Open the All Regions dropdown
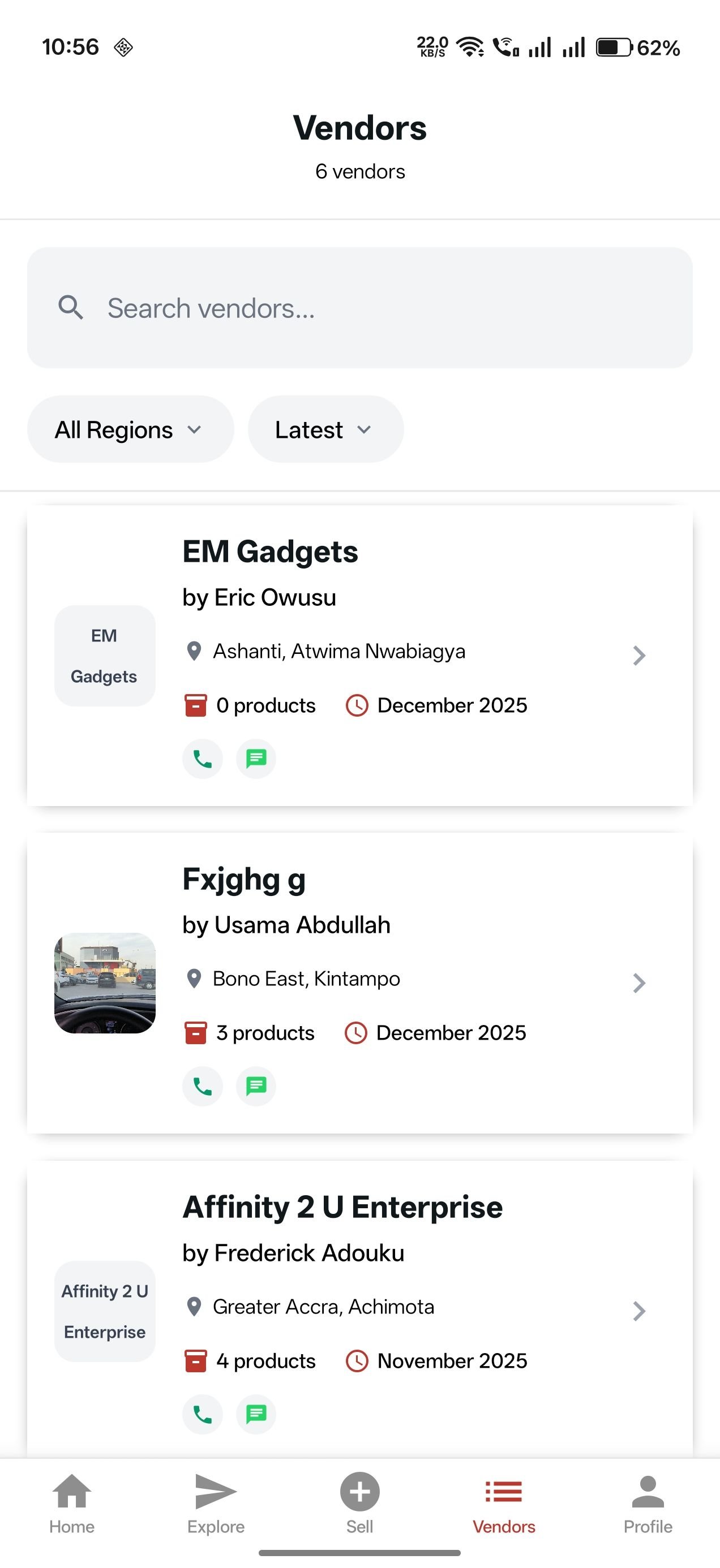This screenshot has width=720, height=1568. tap(130, 430)
